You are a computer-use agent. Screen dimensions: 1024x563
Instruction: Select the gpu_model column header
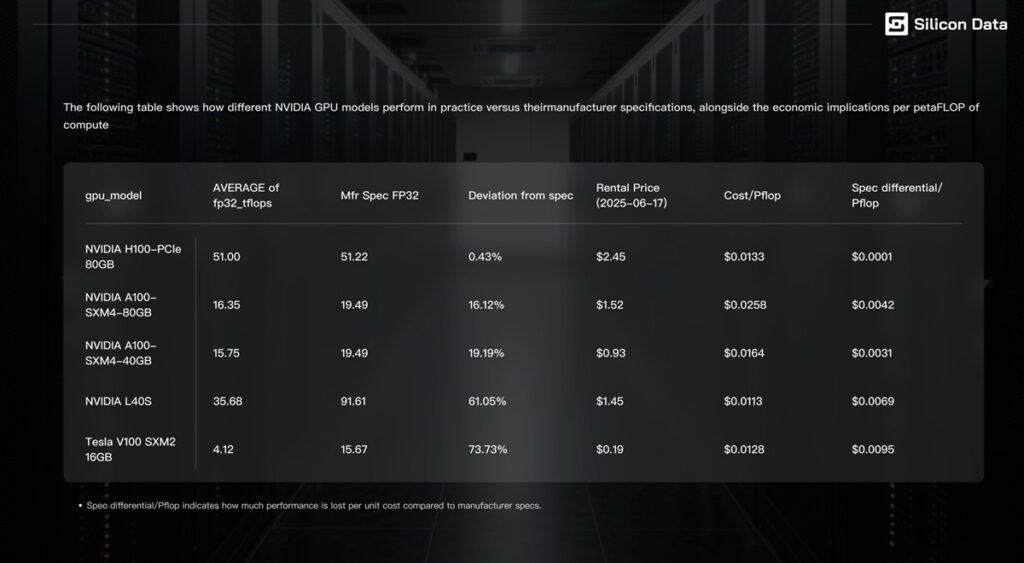point(114,195)
